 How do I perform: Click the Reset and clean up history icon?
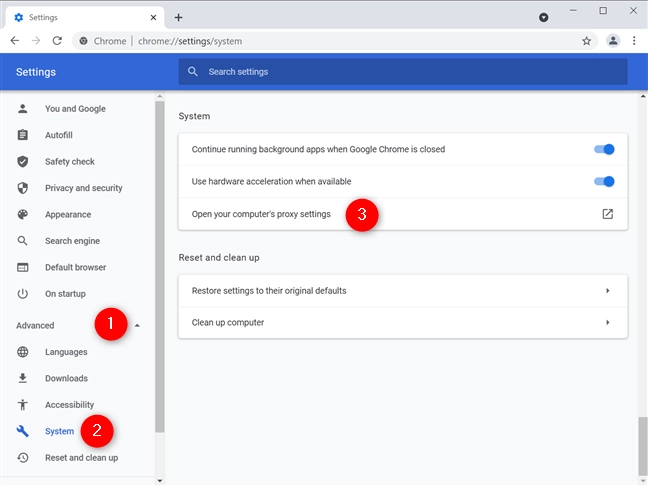[23, 457]
